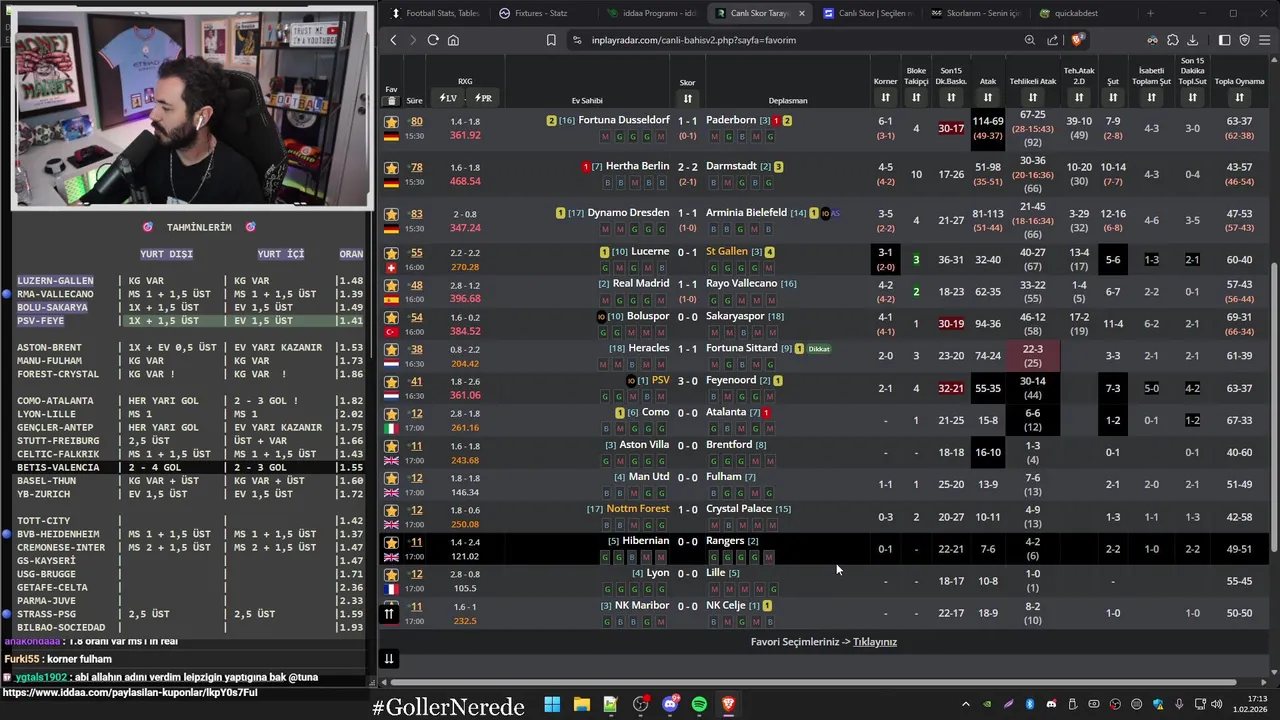Remove Lucerne vs St Gallen favorite star
1280x720 pixels.
pos(392,253)
